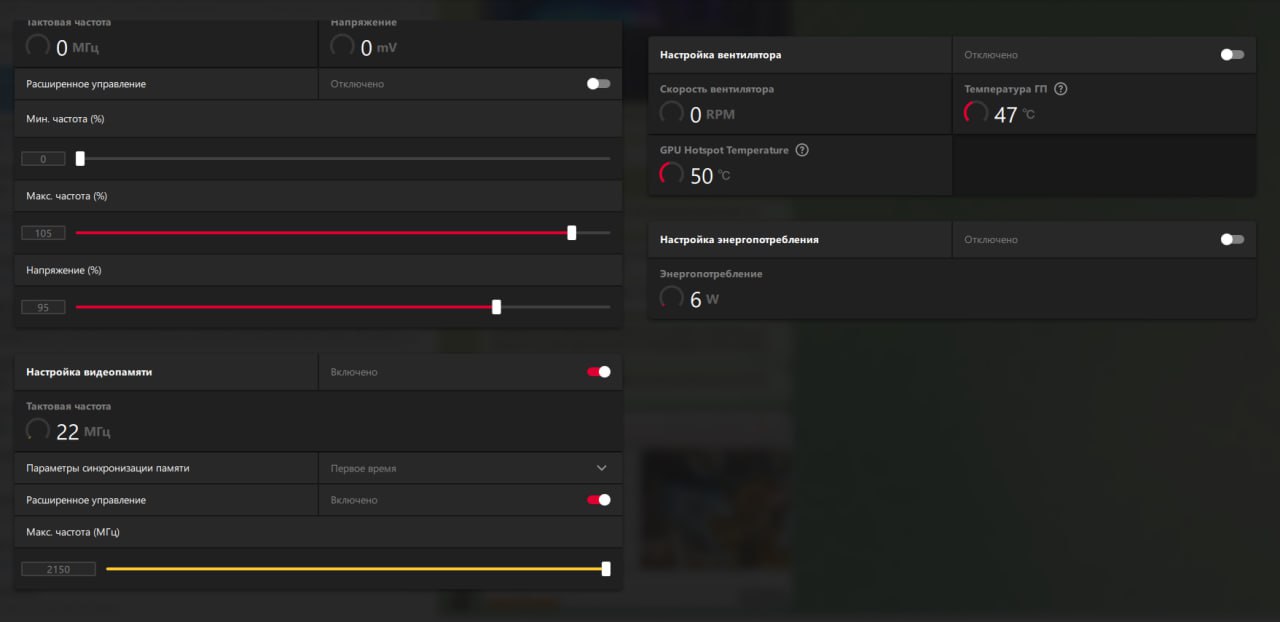Click the GPU Hotspot Temperature label
1280x622 pixels.
[724, 150]
